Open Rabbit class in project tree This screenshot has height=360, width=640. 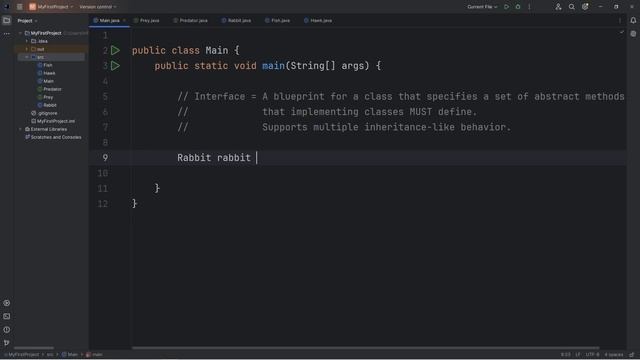pyautogui.click(x=47, y=105)
